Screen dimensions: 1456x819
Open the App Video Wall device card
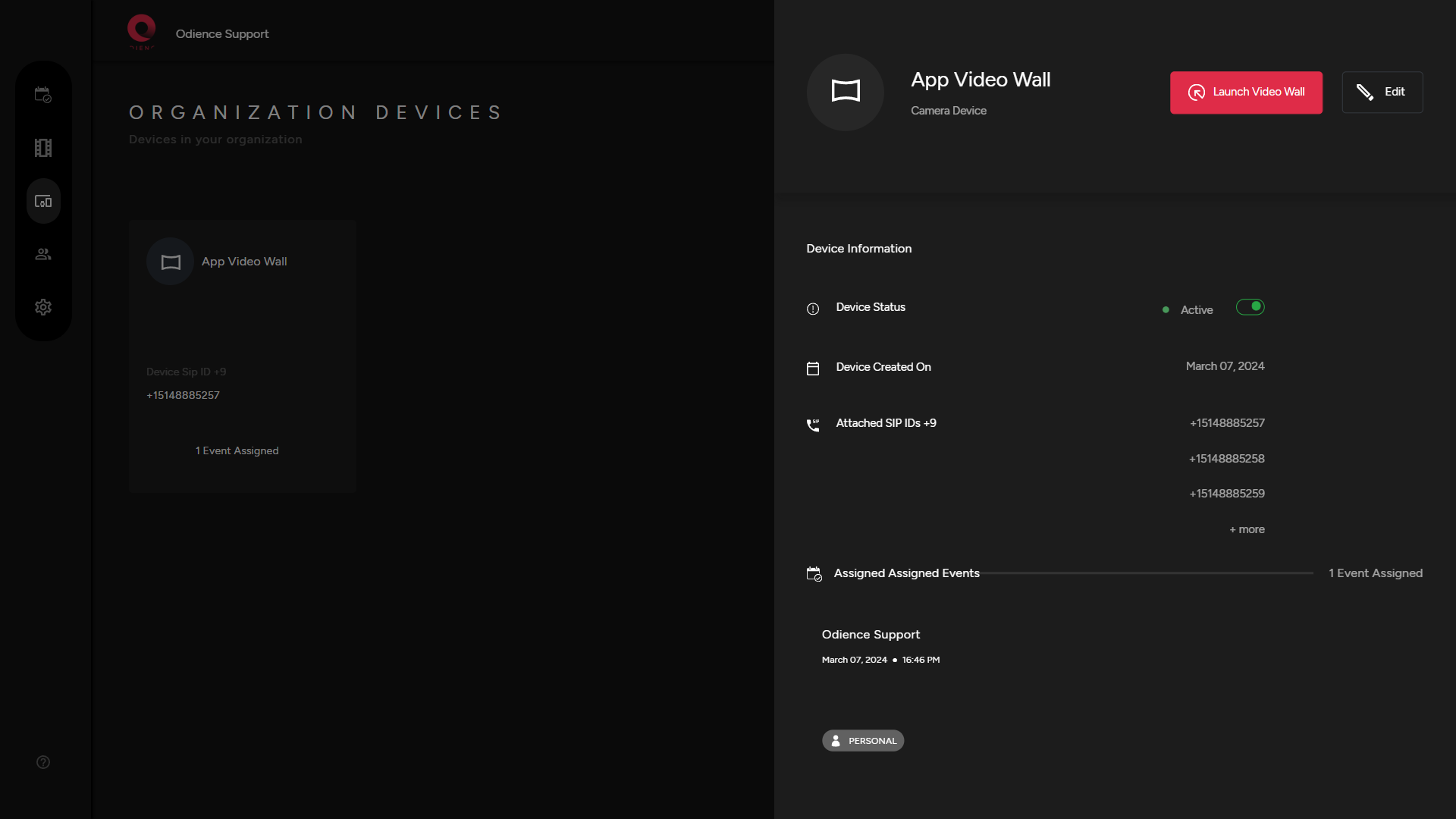tap(241, 356)
